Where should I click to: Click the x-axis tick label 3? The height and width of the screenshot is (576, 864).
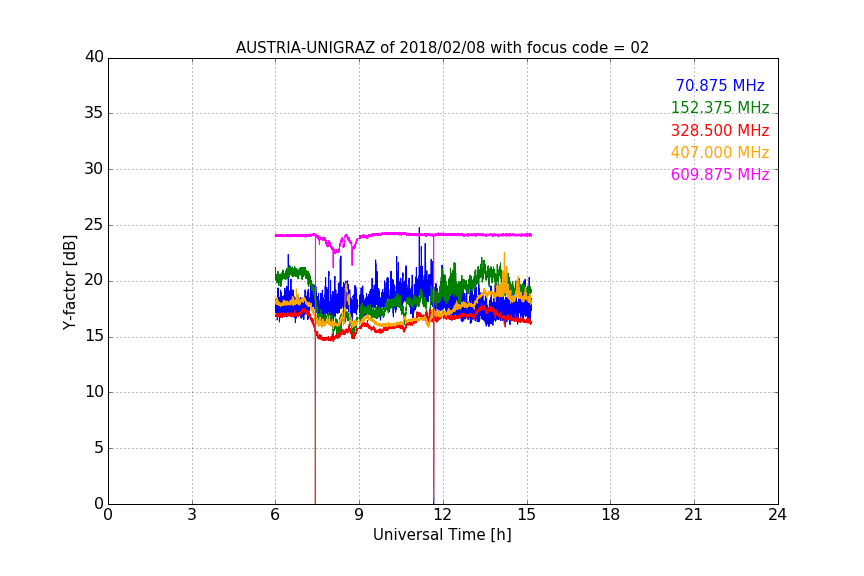(x=192, y=515)
